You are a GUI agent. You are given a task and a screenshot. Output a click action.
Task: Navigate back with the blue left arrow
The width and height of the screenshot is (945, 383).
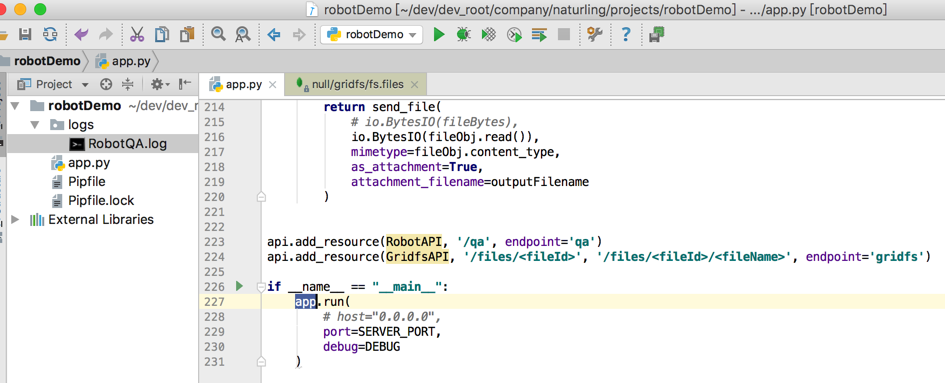click(274, 35)
